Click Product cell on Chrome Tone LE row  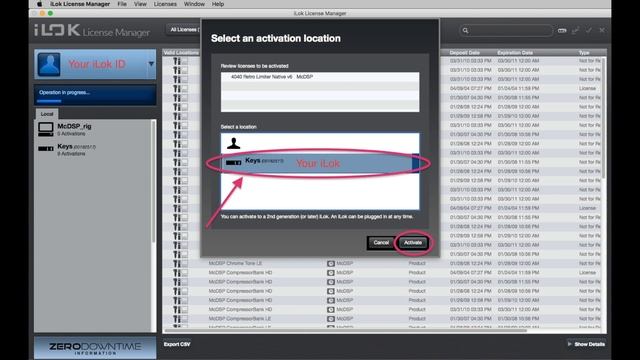click(417, 263)
